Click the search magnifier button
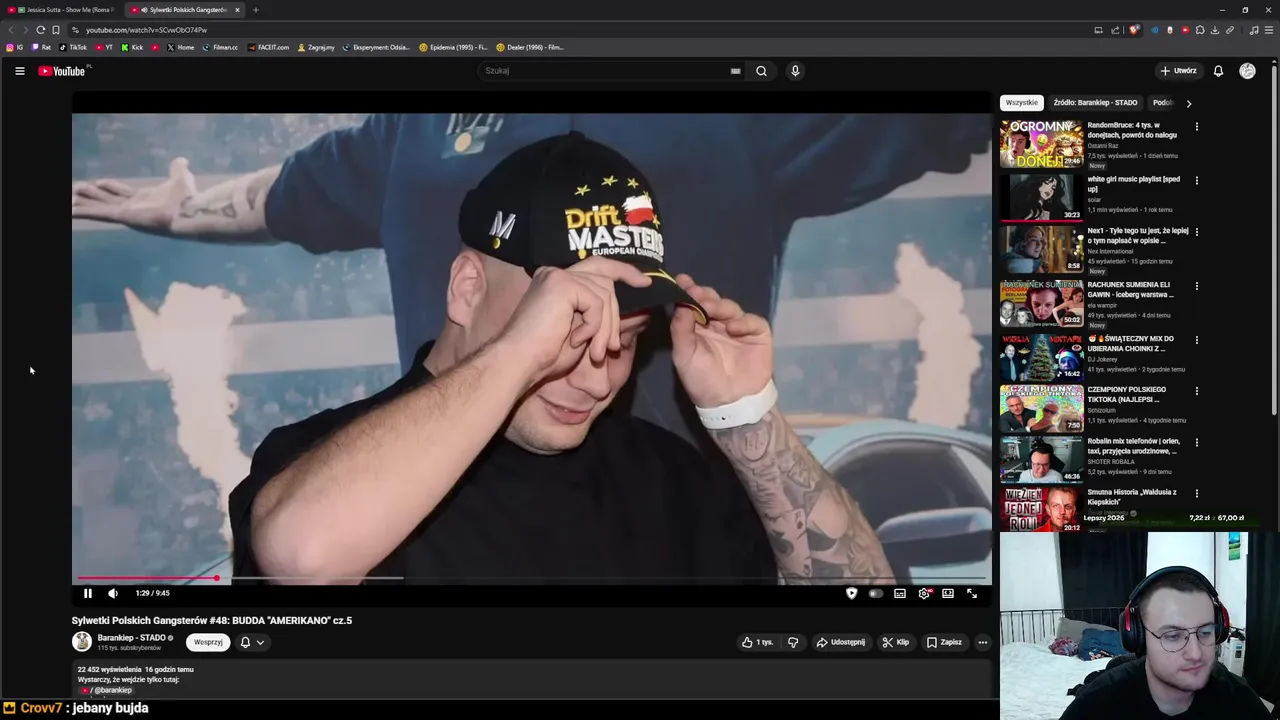 coord(761,71)
